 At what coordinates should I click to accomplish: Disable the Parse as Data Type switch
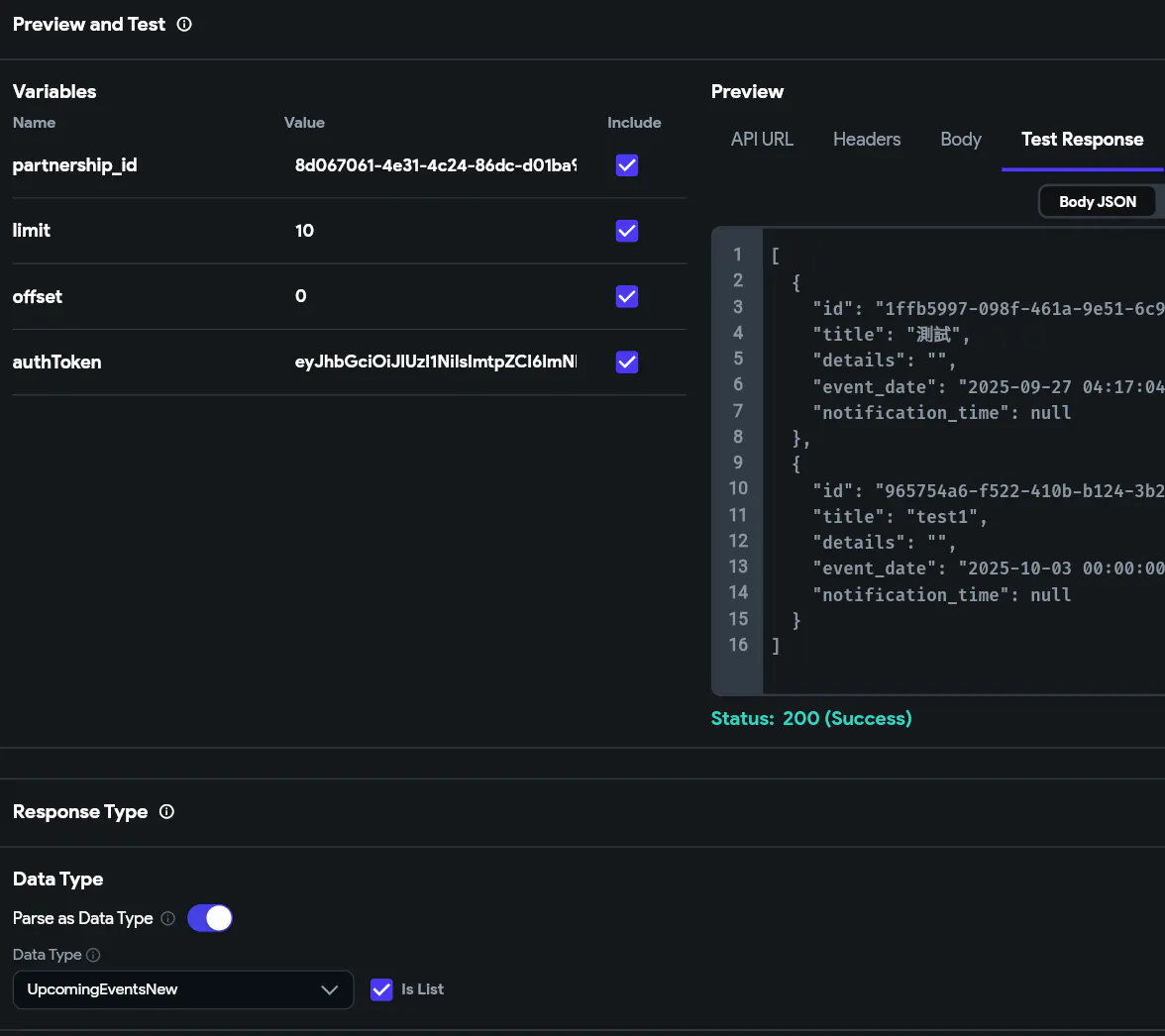click(210, 918)
